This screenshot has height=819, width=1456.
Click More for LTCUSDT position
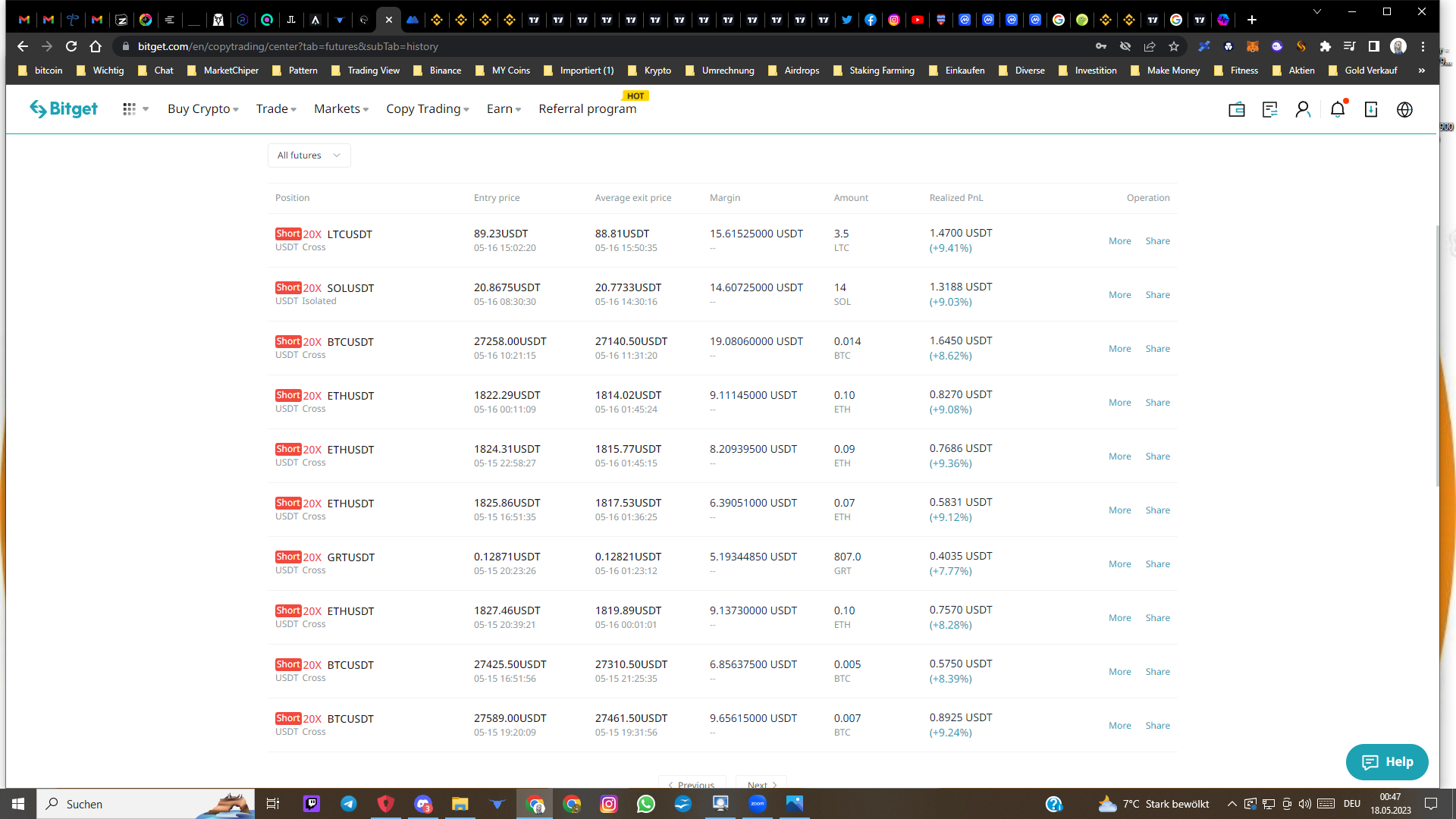pyautogui.click(x=1119, y=241)
